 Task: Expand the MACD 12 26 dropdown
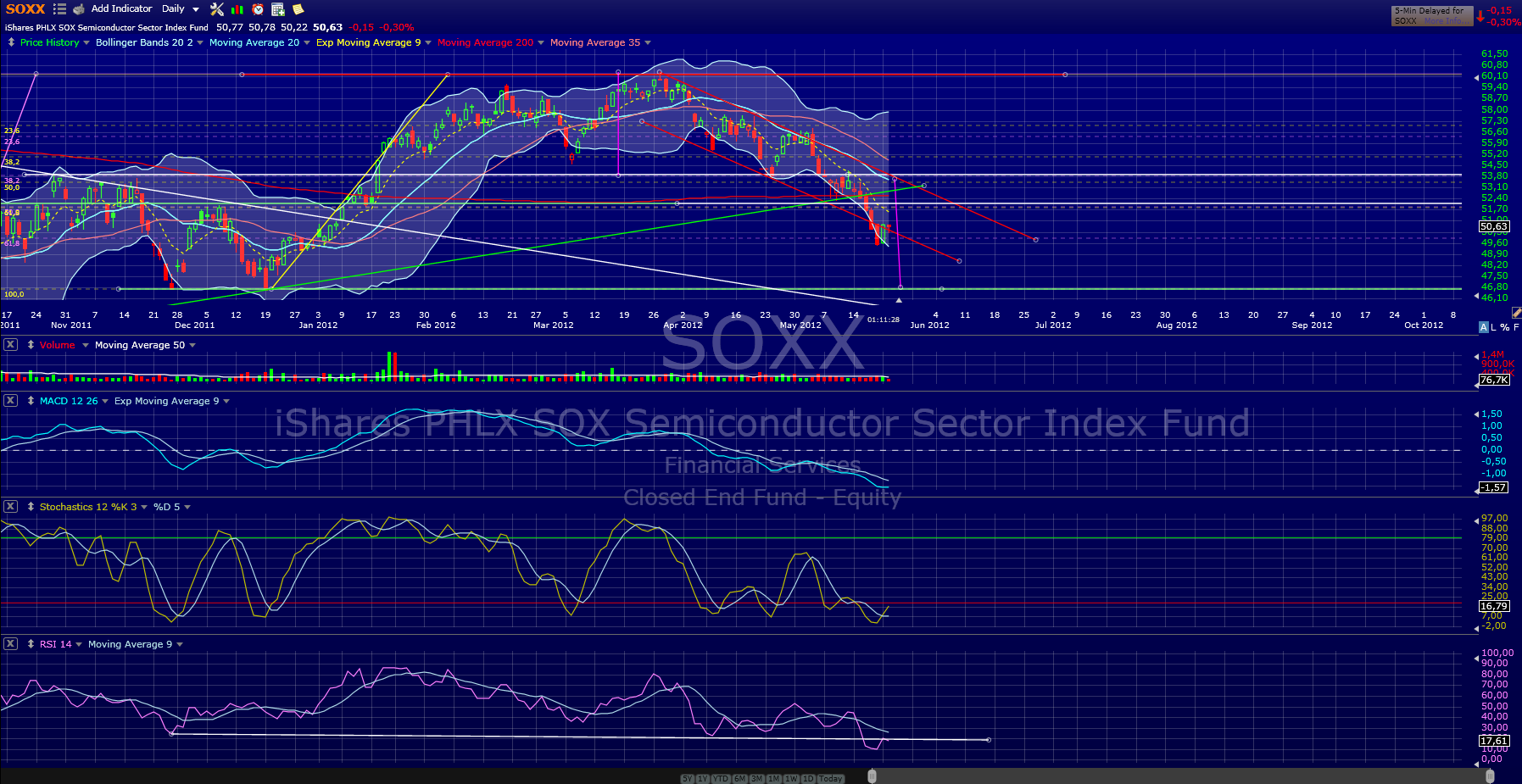pyautogui.click(x=105, y=402)
